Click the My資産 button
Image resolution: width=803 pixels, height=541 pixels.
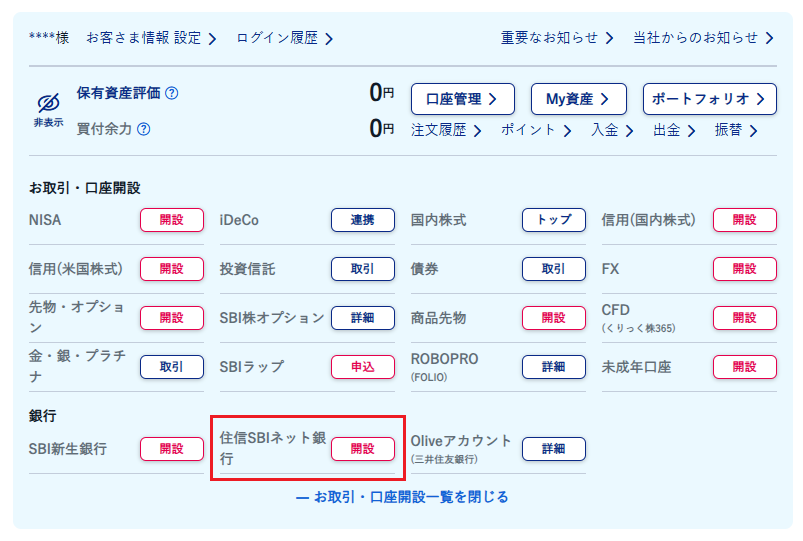coord(579,99)
